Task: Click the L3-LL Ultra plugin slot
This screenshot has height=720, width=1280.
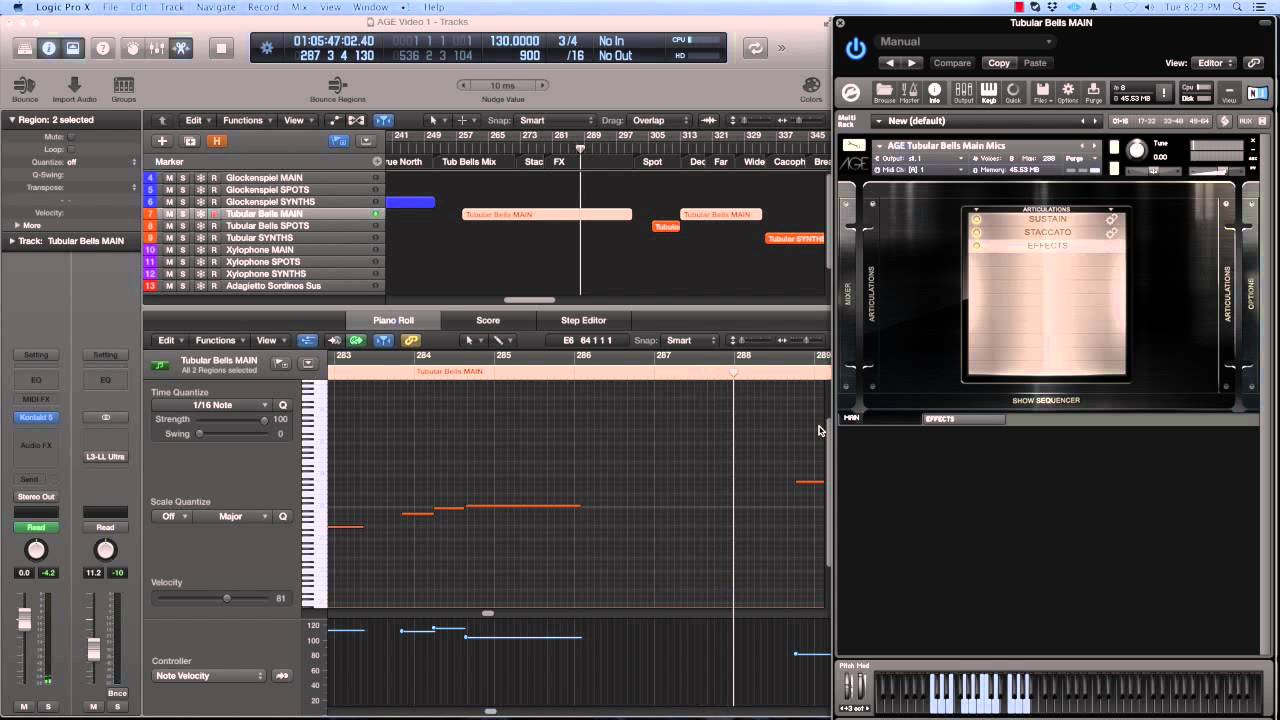Action: coord(105,457)
